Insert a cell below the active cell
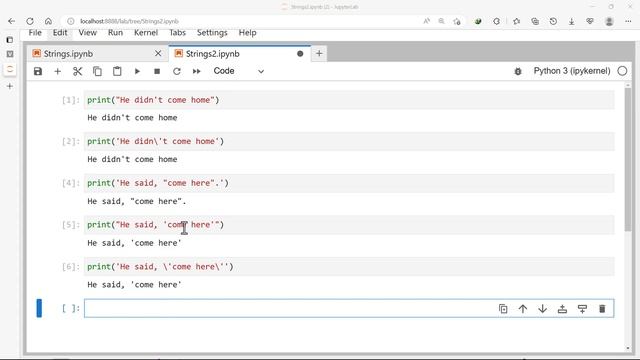640x360 pixels. tap(582, 309)
